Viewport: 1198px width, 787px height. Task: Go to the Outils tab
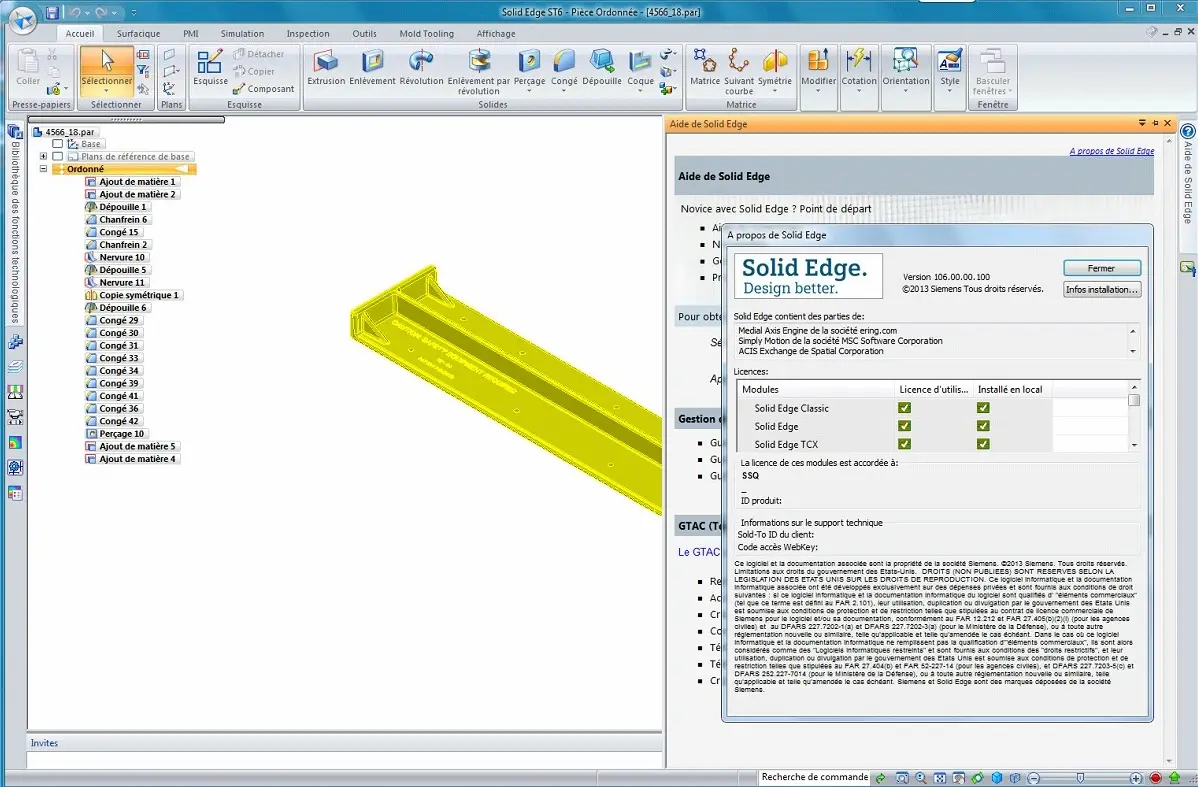364,34
